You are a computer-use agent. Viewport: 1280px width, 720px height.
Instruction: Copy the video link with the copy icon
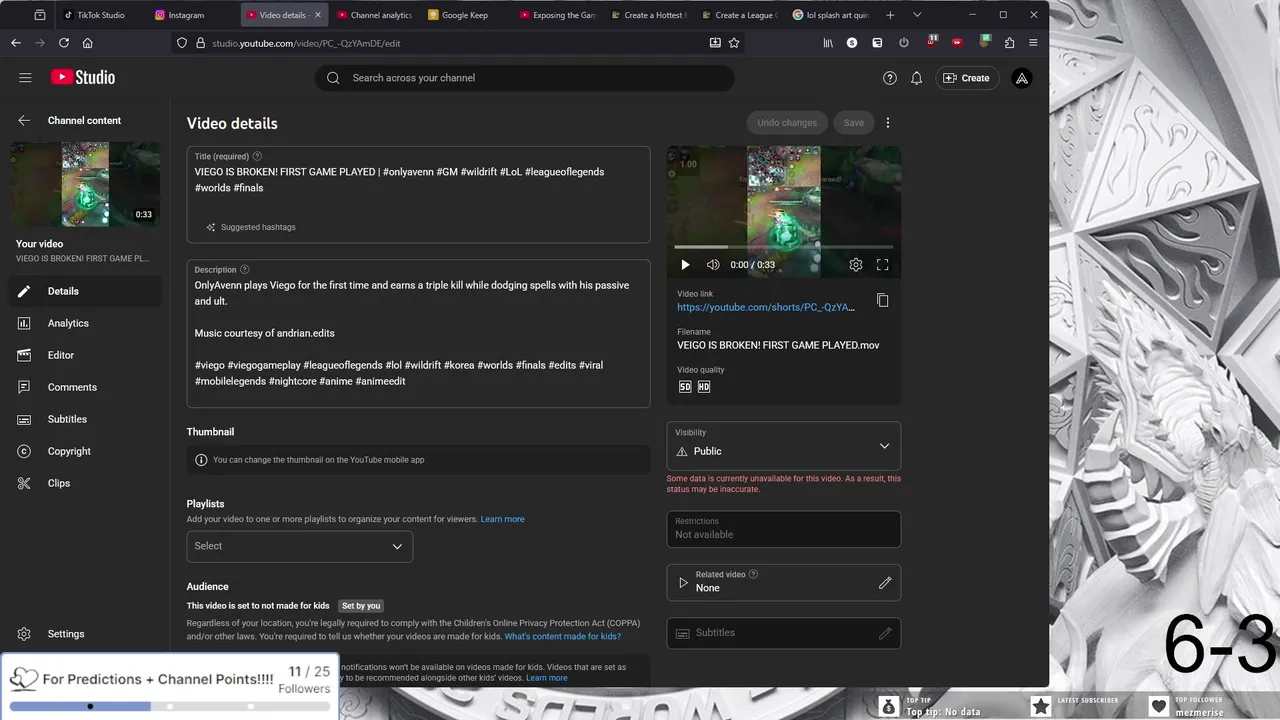point(882,301)
